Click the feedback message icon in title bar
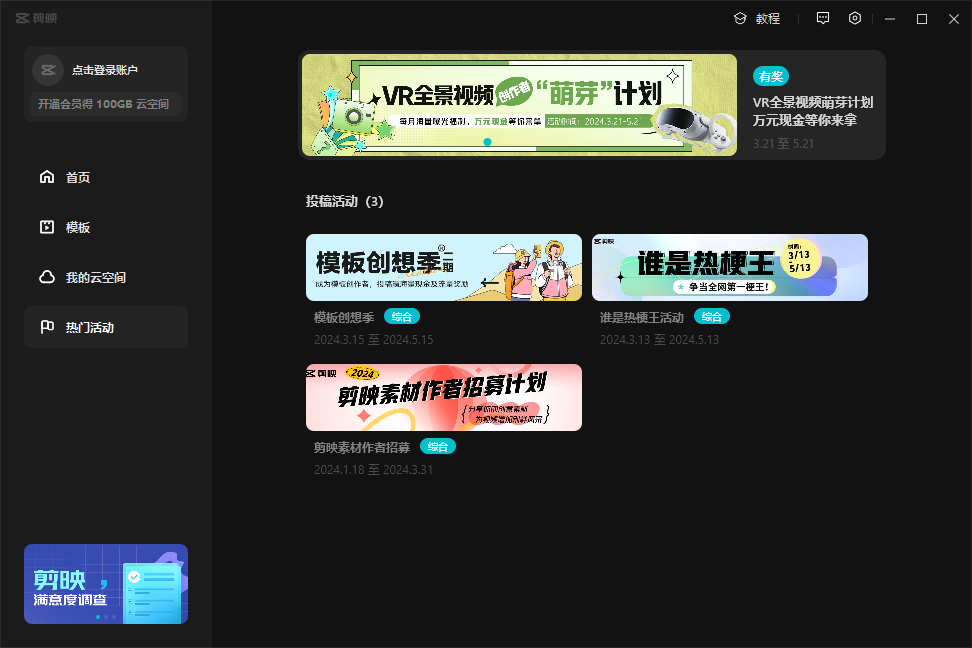 823,18
